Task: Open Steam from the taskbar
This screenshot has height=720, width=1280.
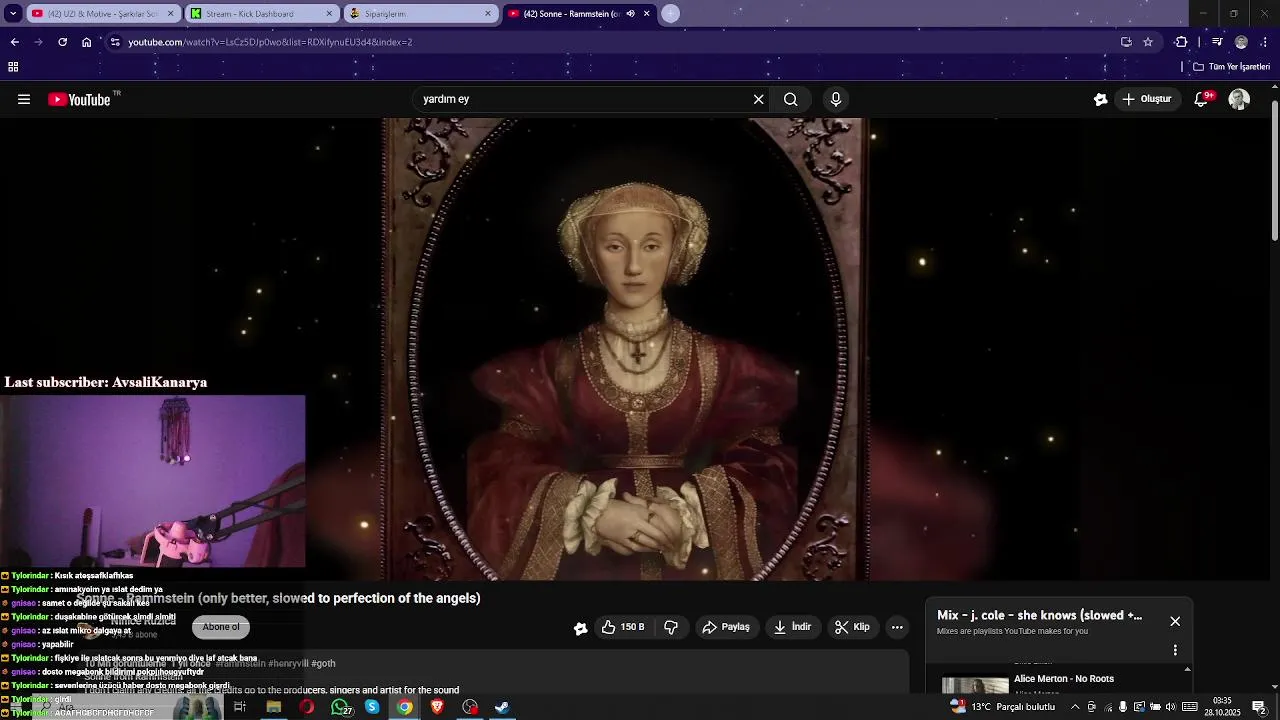Action: [503, 707]
